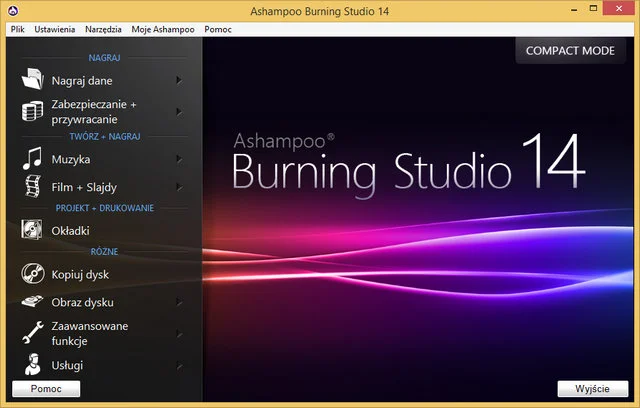The image size is (640, 408).
Task: Close the Ashampoo Burning Studio window
Action: [619, 9]
